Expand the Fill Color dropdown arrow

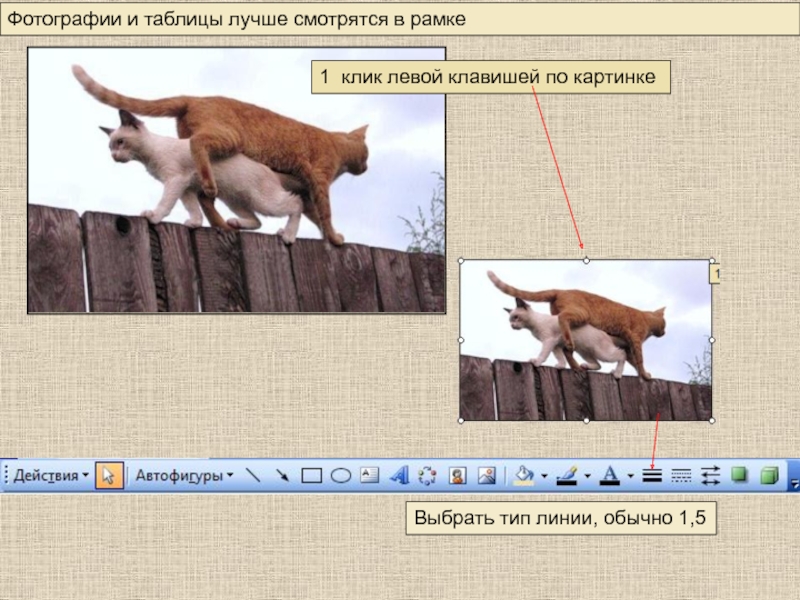point(544,476)
